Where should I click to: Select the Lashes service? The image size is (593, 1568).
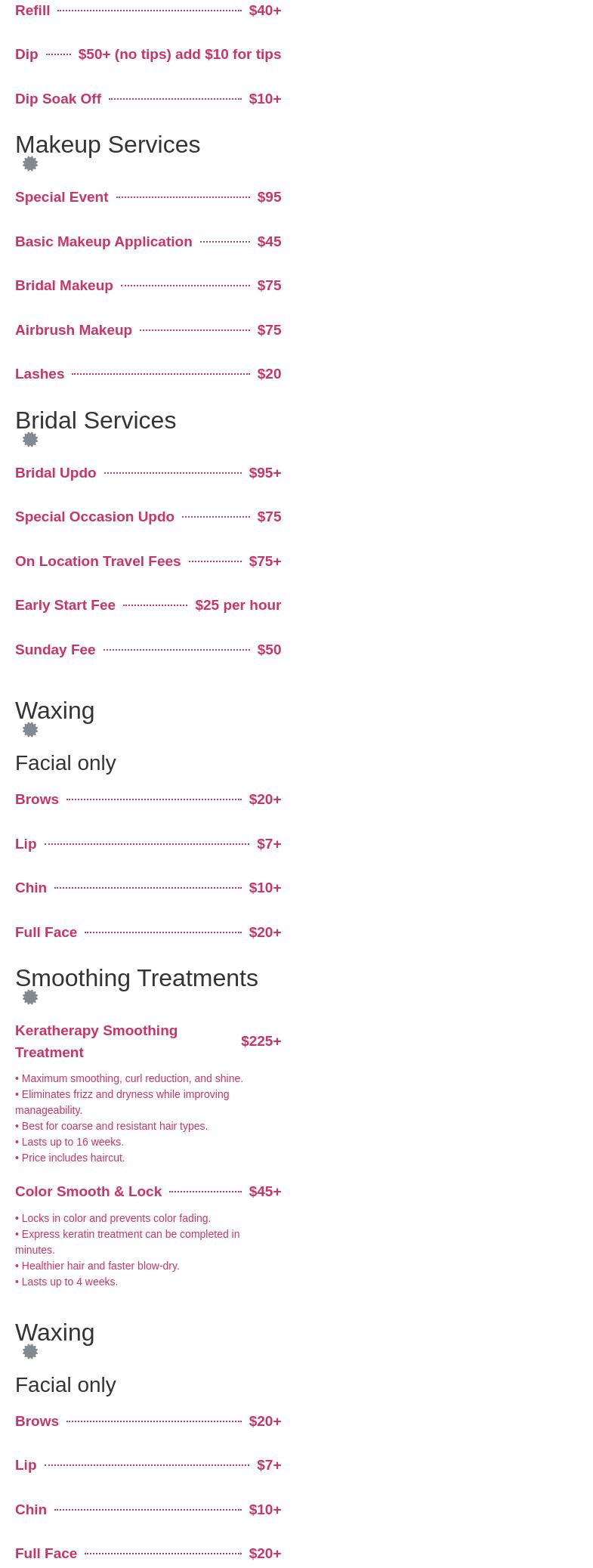point(39,374)
